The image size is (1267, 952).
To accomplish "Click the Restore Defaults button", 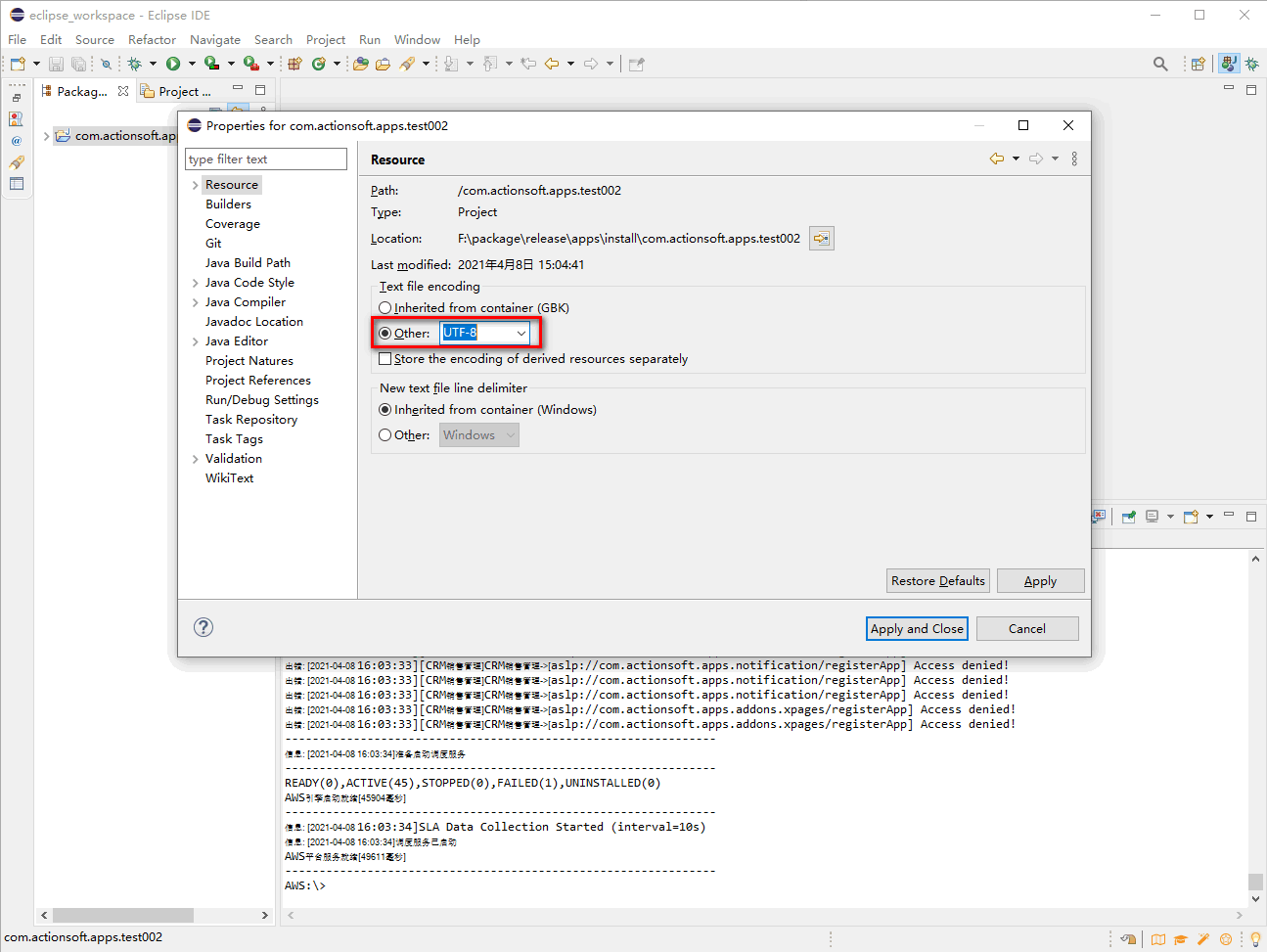I will pyautogui.click(x=937, y=580).
